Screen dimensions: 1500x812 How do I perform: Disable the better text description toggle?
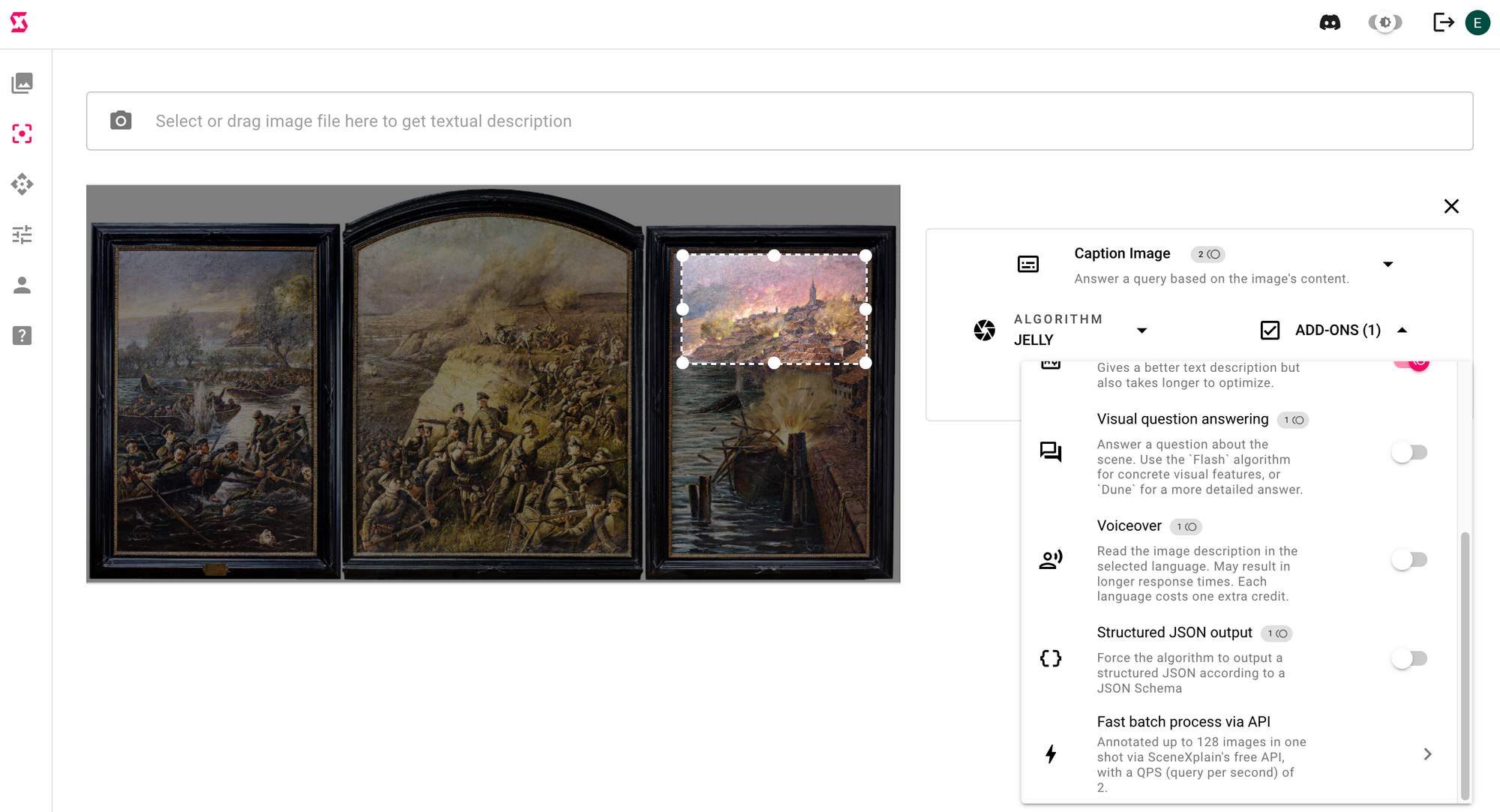coord(1411,364)
